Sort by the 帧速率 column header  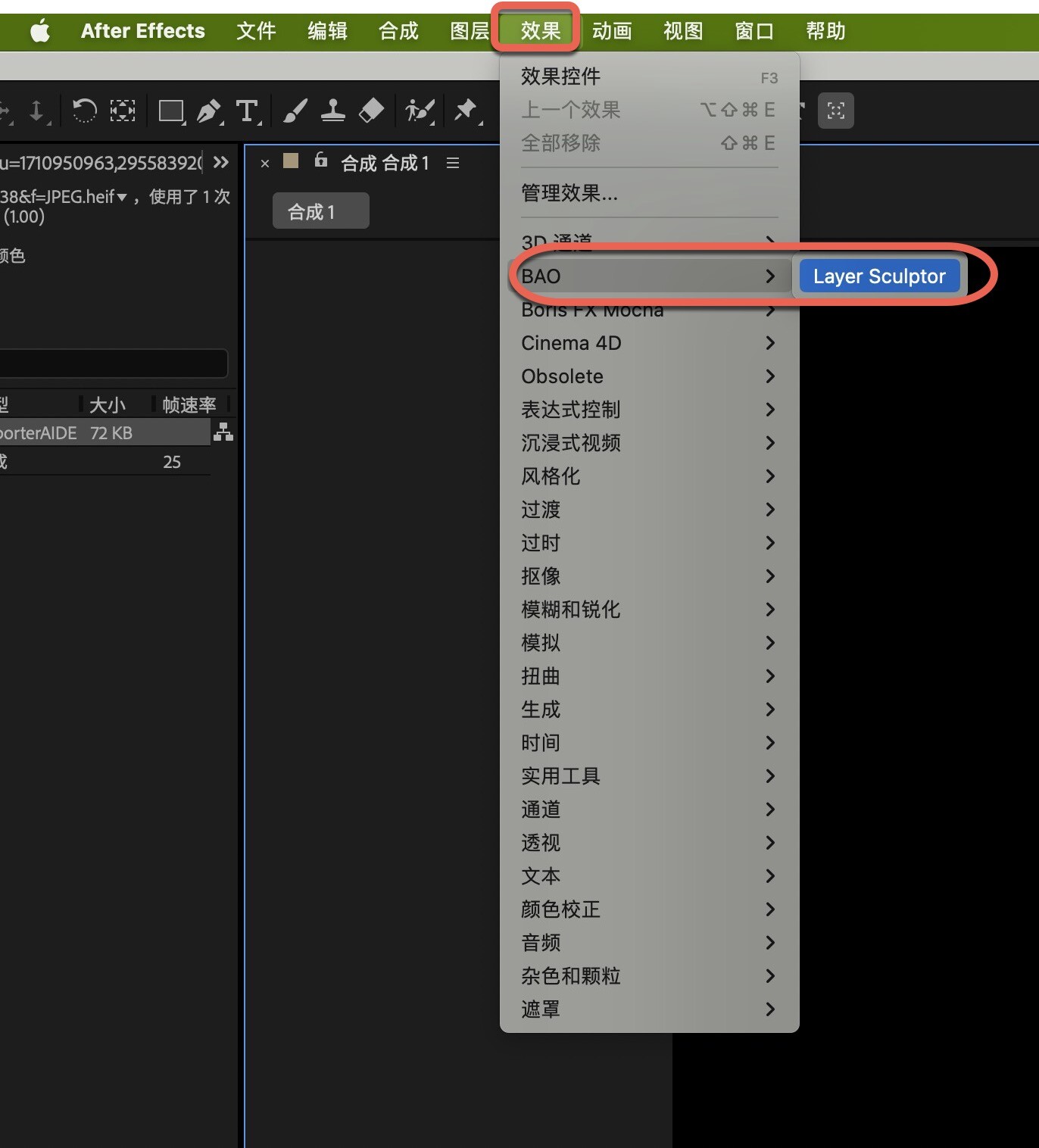point(189,405)
